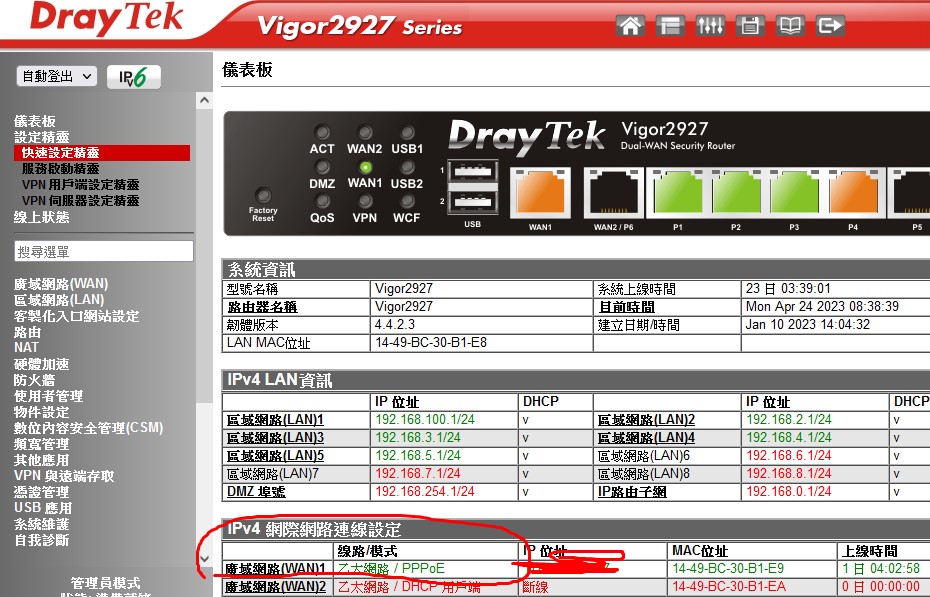Click the logout arrow icon
Image resolution: width=930 pixels, height=597 pixels.
coord(830,25)
